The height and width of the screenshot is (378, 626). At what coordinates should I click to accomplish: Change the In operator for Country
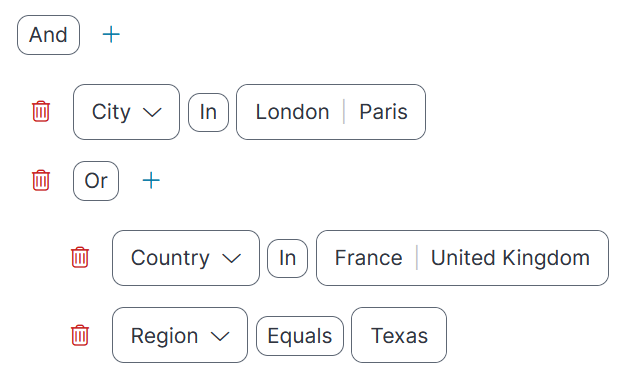click(287, 258)
